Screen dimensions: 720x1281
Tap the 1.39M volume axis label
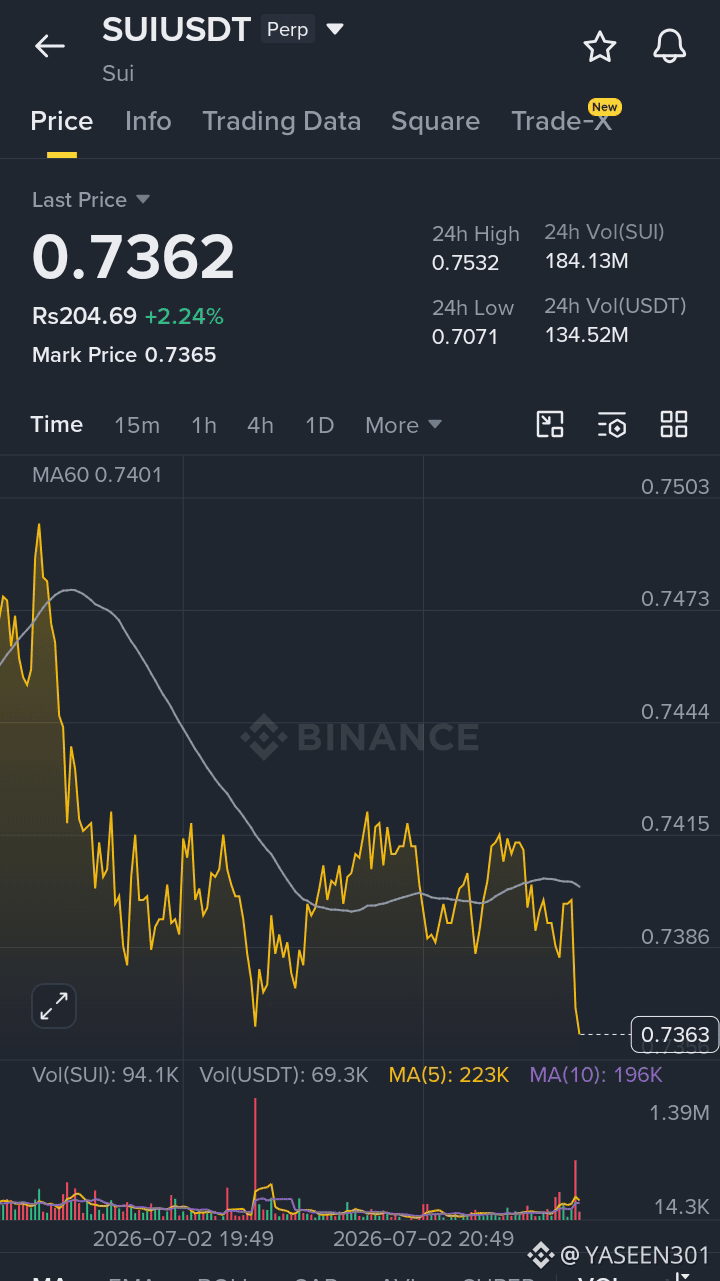[679, 1113]
